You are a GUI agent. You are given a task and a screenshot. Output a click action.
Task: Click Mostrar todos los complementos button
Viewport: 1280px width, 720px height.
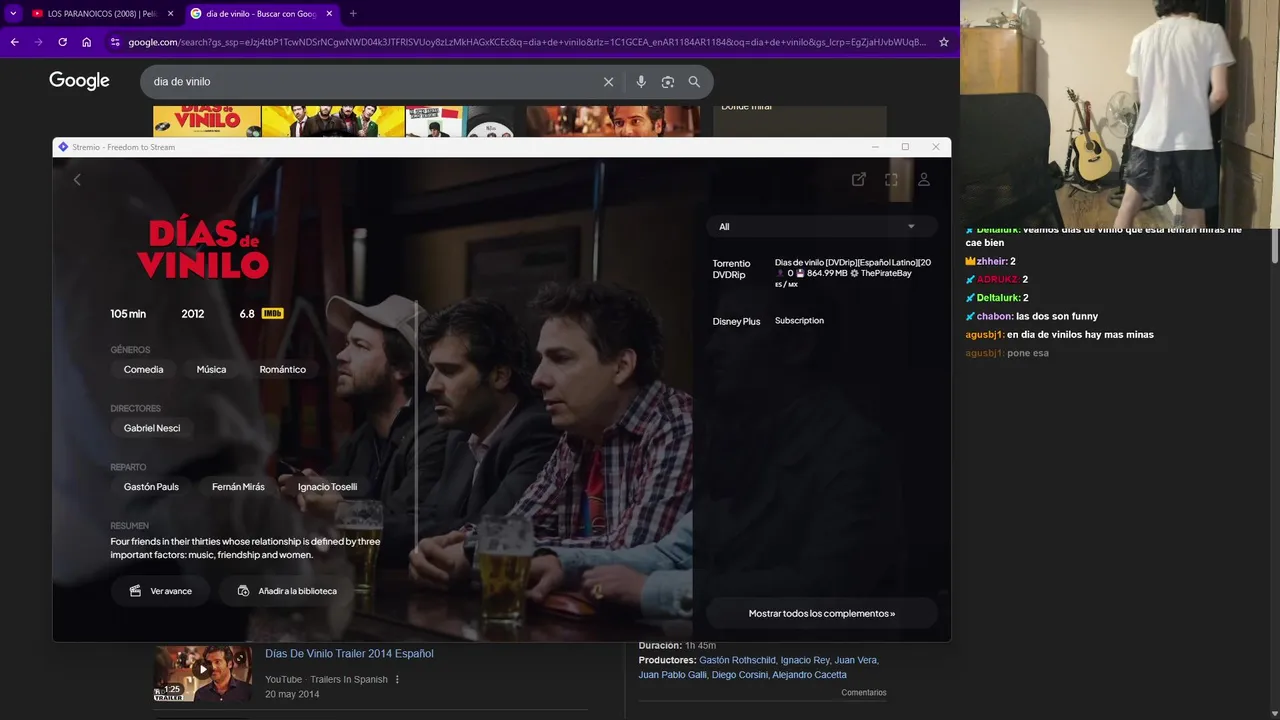[x=822, y=614]
